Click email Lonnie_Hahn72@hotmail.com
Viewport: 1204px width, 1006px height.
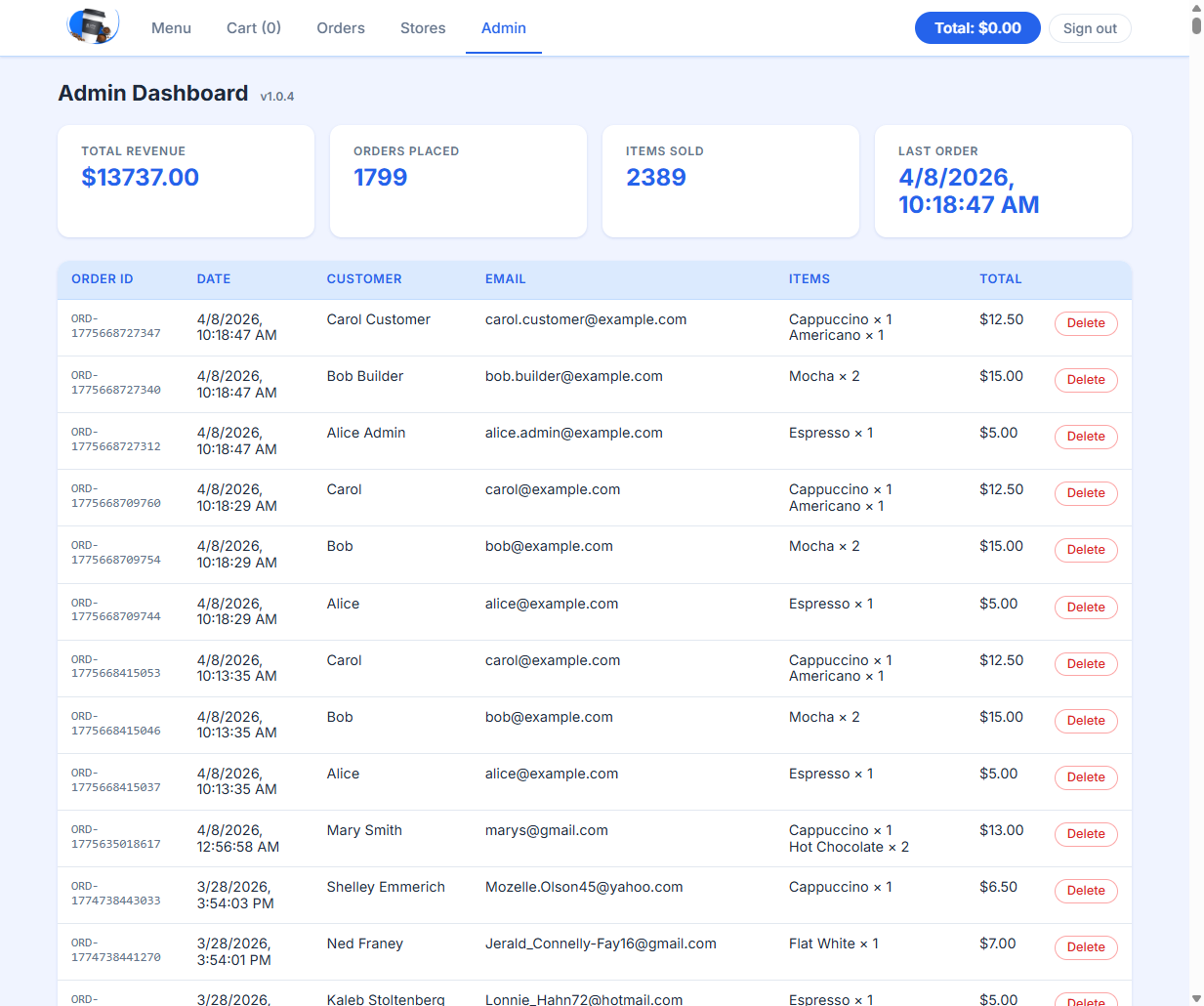[x=584, y=999]
